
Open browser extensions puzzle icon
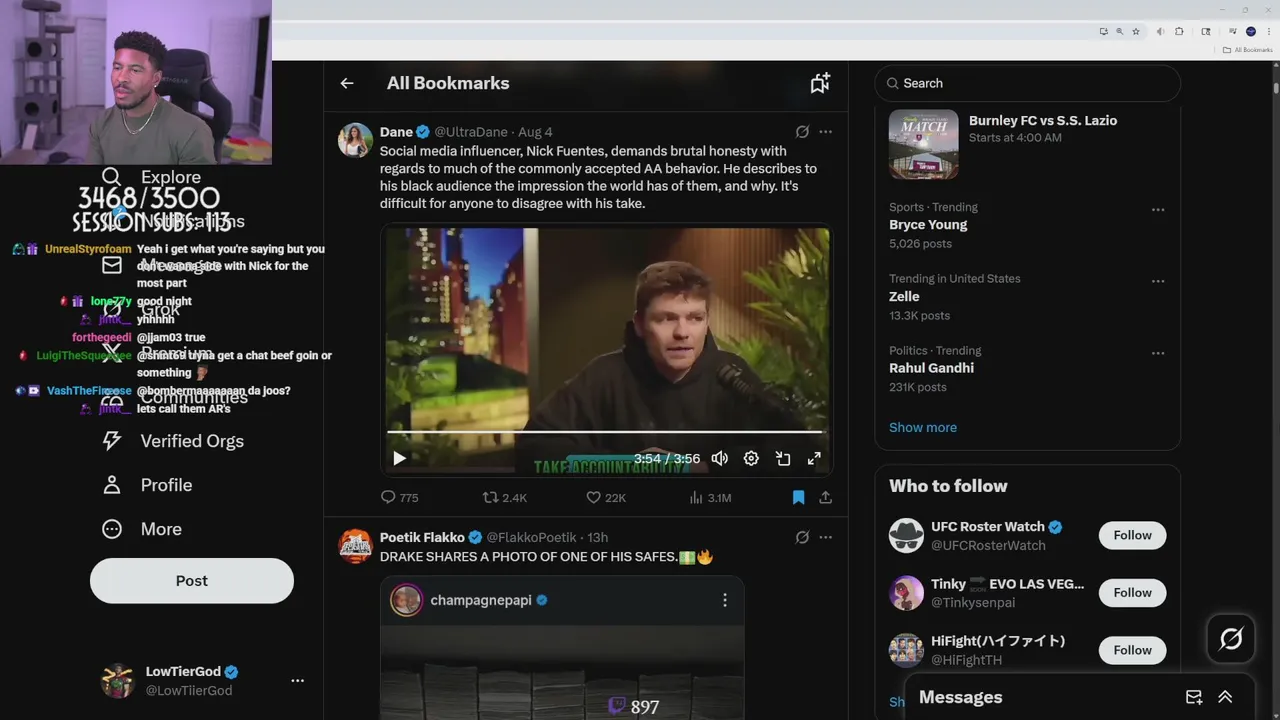(x=1179, y=31)
